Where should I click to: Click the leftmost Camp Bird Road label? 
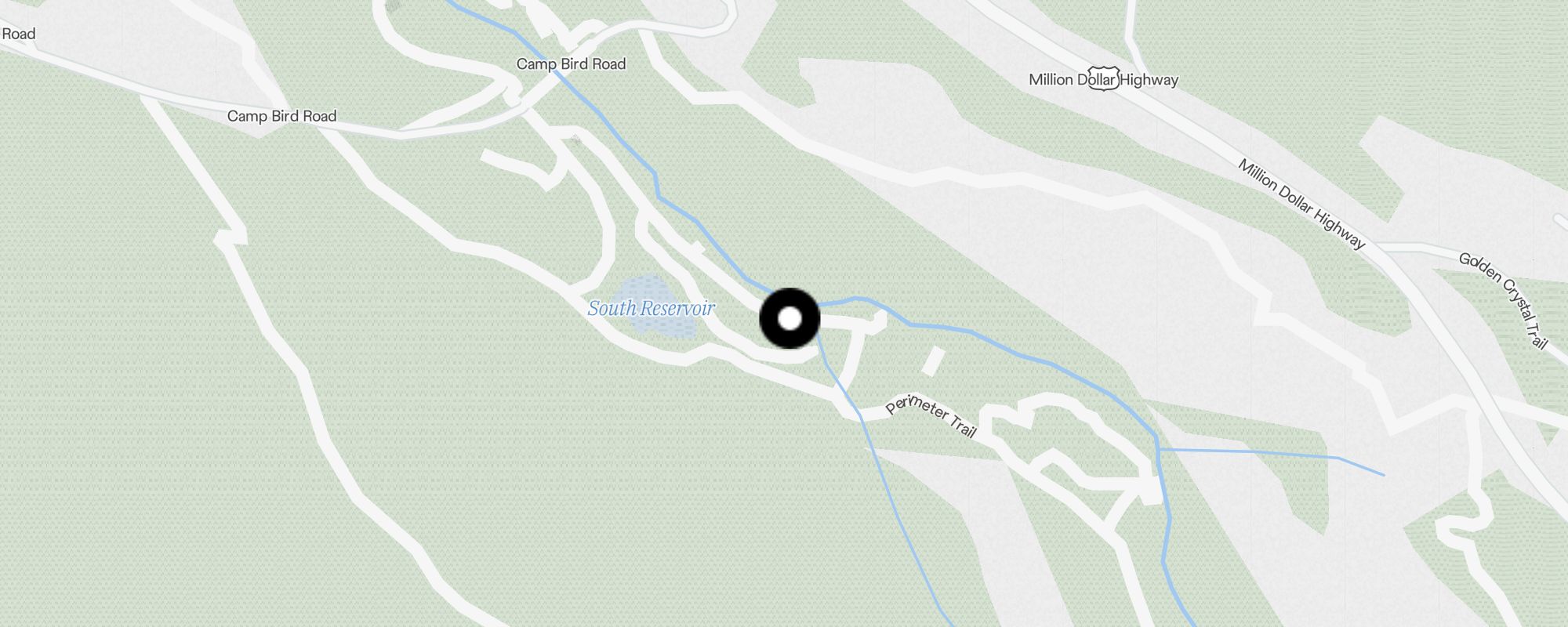(x=281, y=116)
